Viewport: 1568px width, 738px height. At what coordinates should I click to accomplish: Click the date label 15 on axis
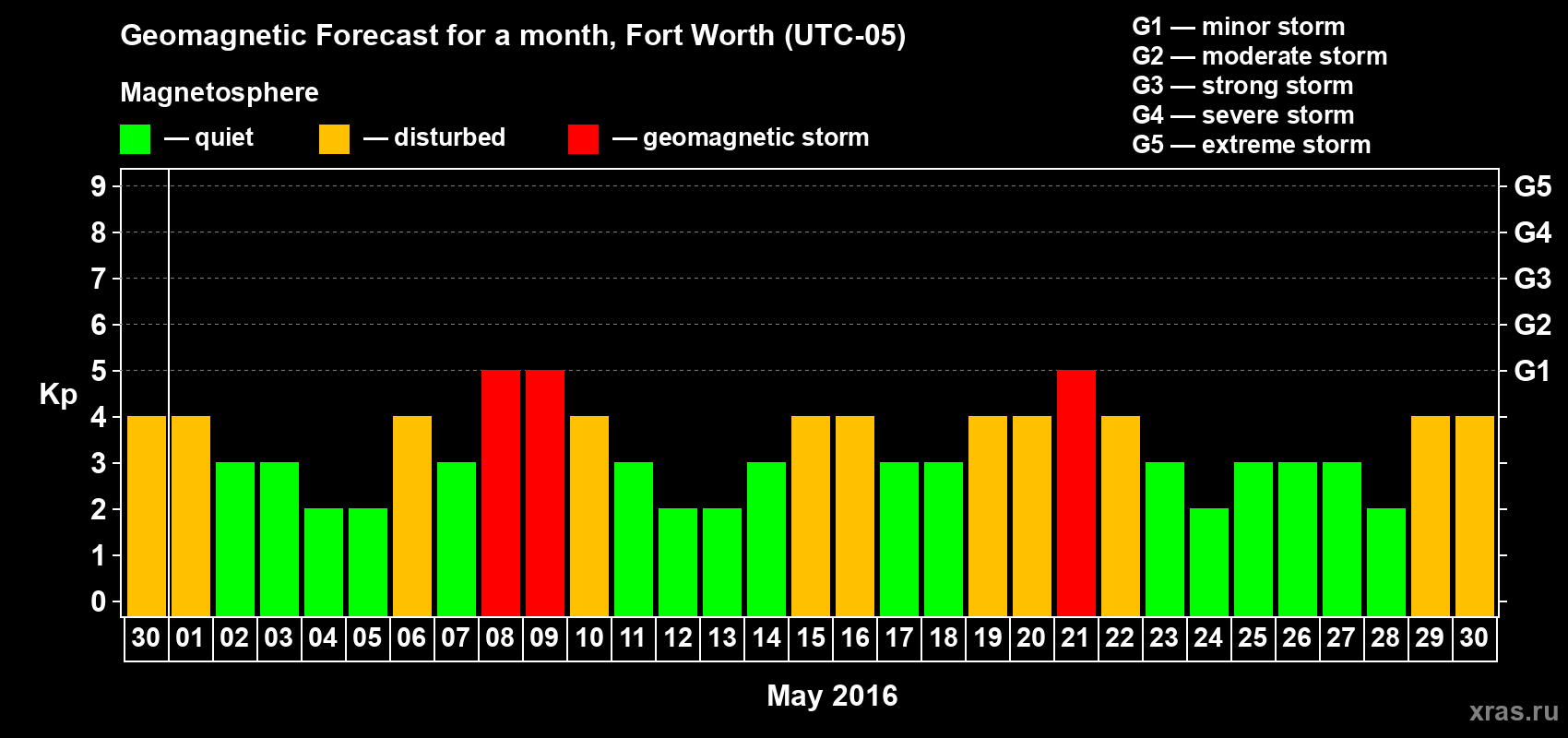tap(811, 637)
